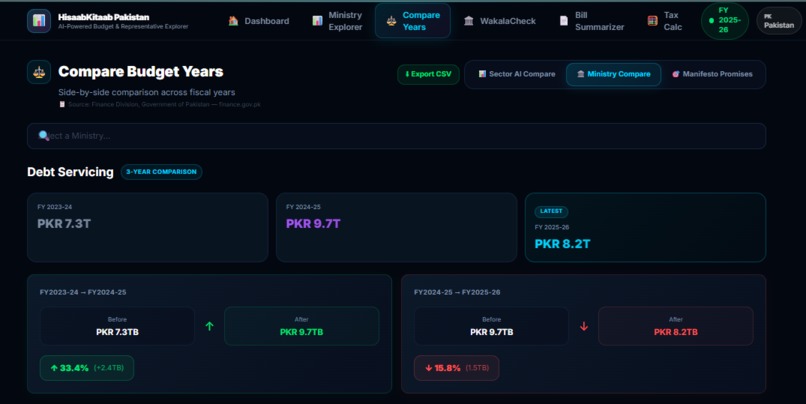Screen dimensions: 806x404
Task: Click the red down arrow between Before and After
Action: coord(584,326)
